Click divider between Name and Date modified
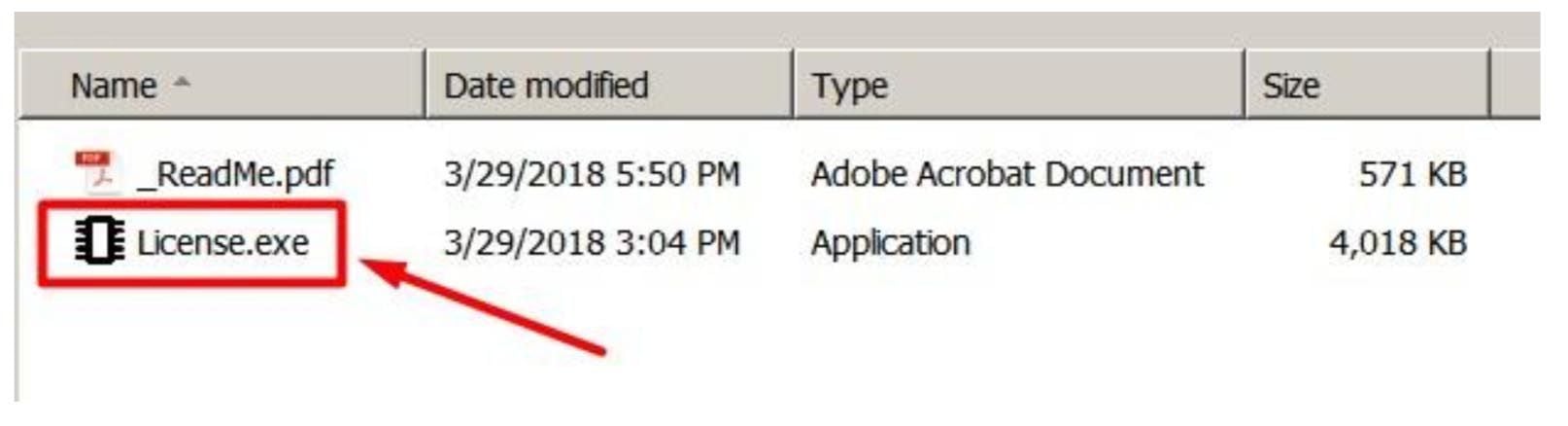Viewport: 1568px width, 426px height. click(x=426, y=86)
